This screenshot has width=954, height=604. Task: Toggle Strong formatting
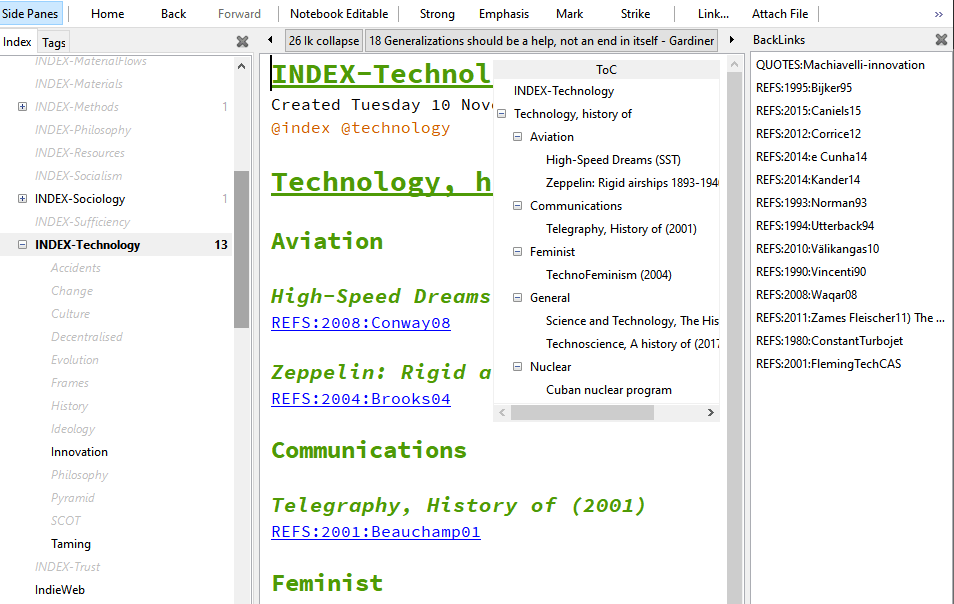pos(437,14)
